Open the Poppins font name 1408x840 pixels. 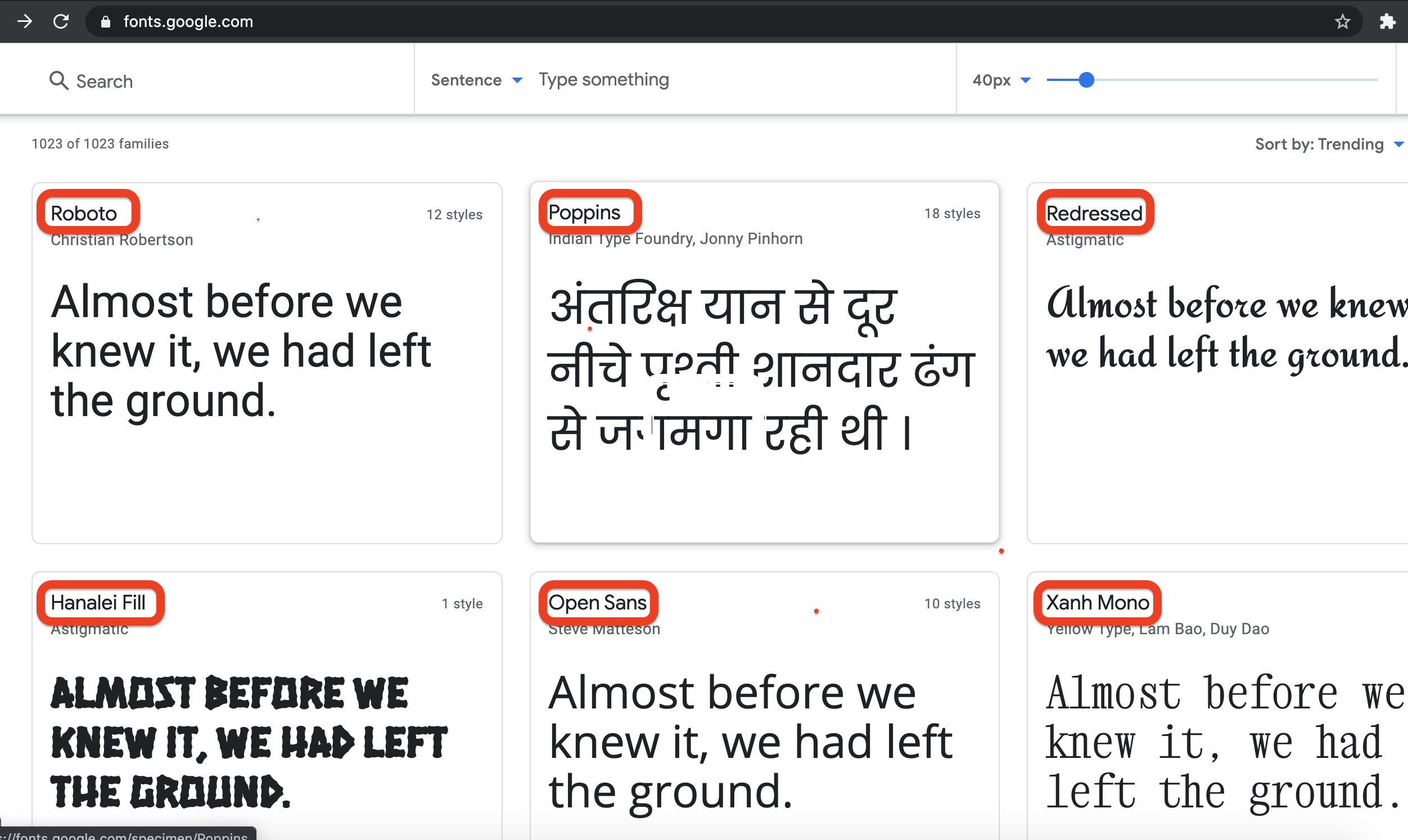584,213
